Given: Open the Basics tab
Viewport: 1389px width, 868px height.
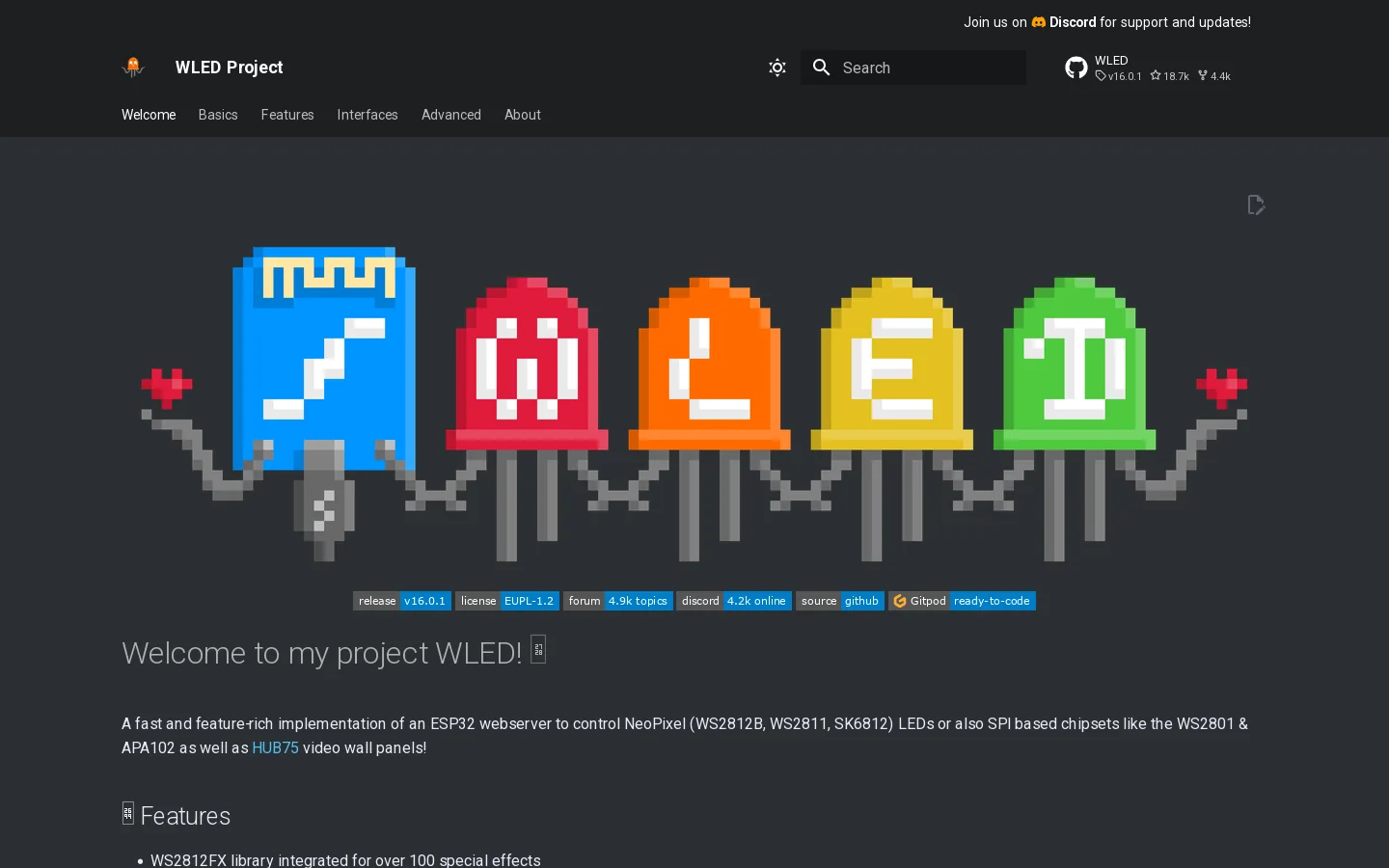Looking at the screenshot, I should click(x=218, y=115).
